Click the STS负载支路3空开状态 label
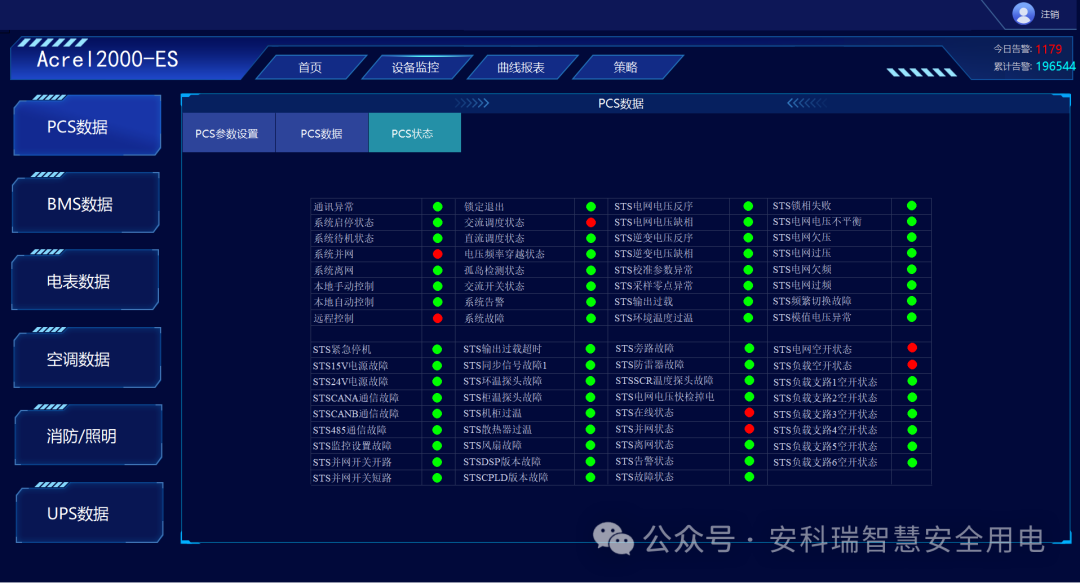Viewport: 1080px width, 583px height. pyautogui.click(x=825, y=414)
